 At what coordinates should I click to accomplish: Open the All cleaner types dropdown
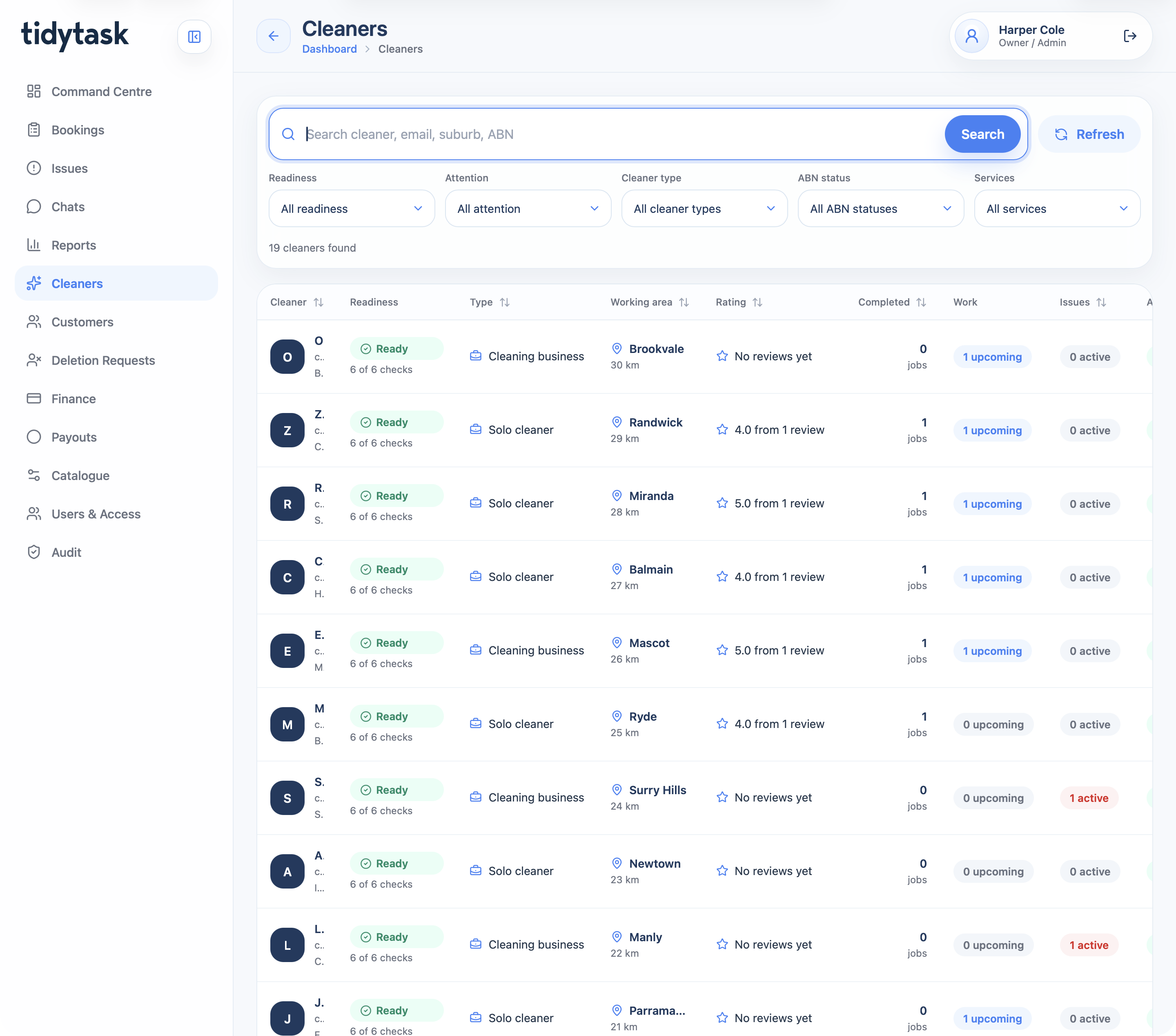pyautogui.click(x=704, y=208)
